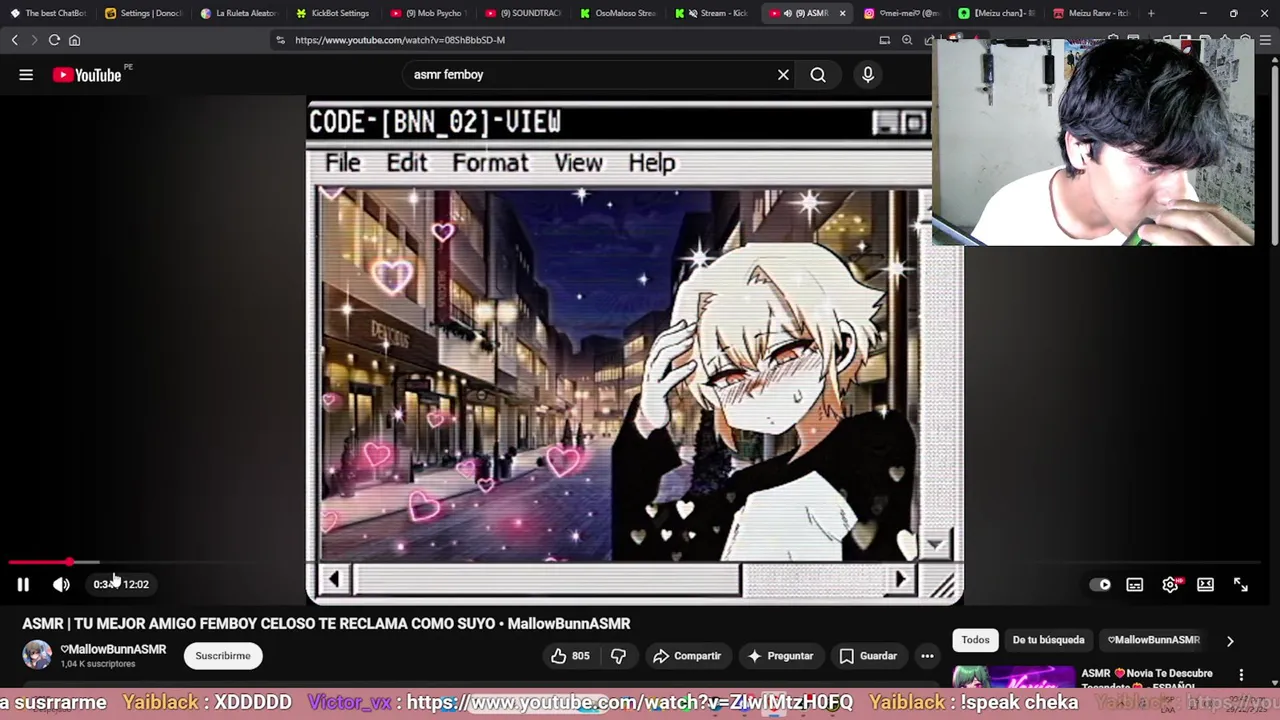Click the page vertical scrollbar
Viewport: 1280px width, 720px height.
(1274, 150)
